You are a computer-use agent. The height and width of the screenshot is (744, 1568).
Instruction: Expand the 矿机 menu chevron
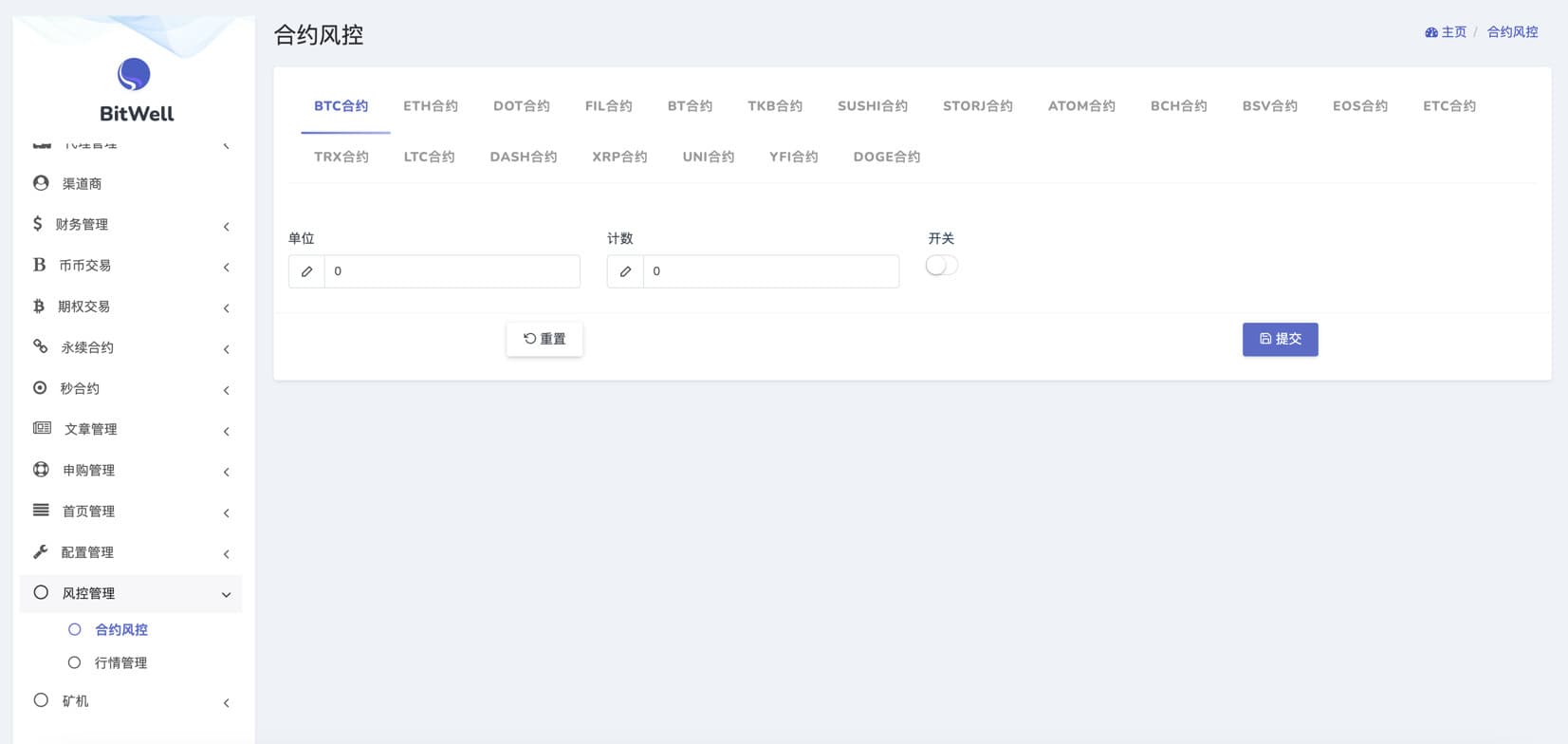[x=226, y=703]
